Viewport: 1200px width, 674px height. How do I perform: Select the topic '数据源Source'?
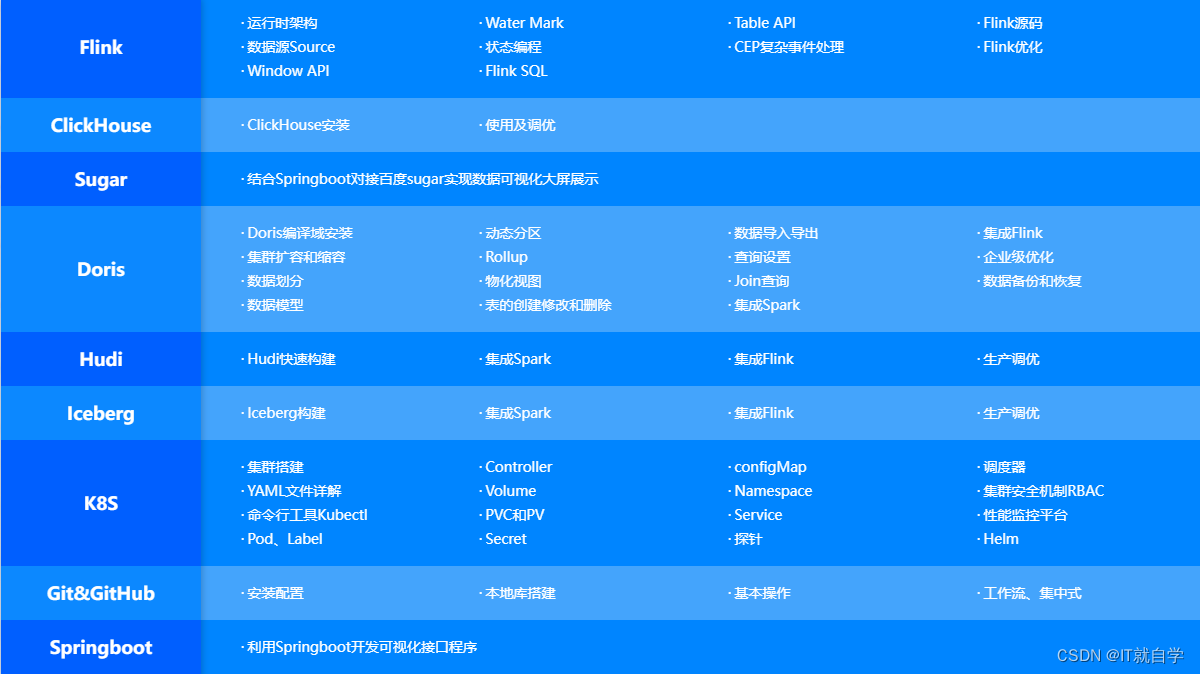tap(291, 47)
